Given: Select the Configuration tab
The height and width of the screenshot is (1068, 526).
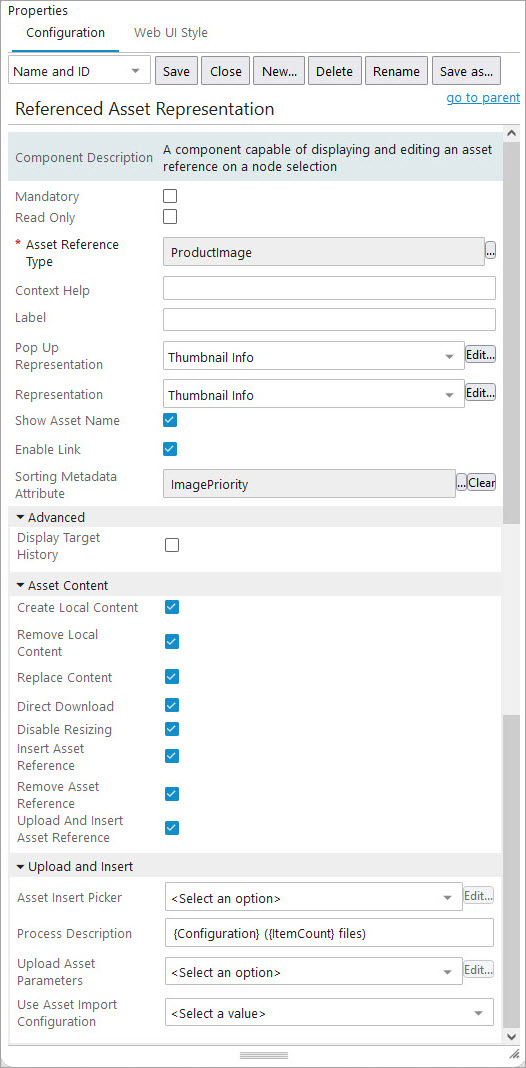Looking at the screenshot, I should [x=65, y=33].
